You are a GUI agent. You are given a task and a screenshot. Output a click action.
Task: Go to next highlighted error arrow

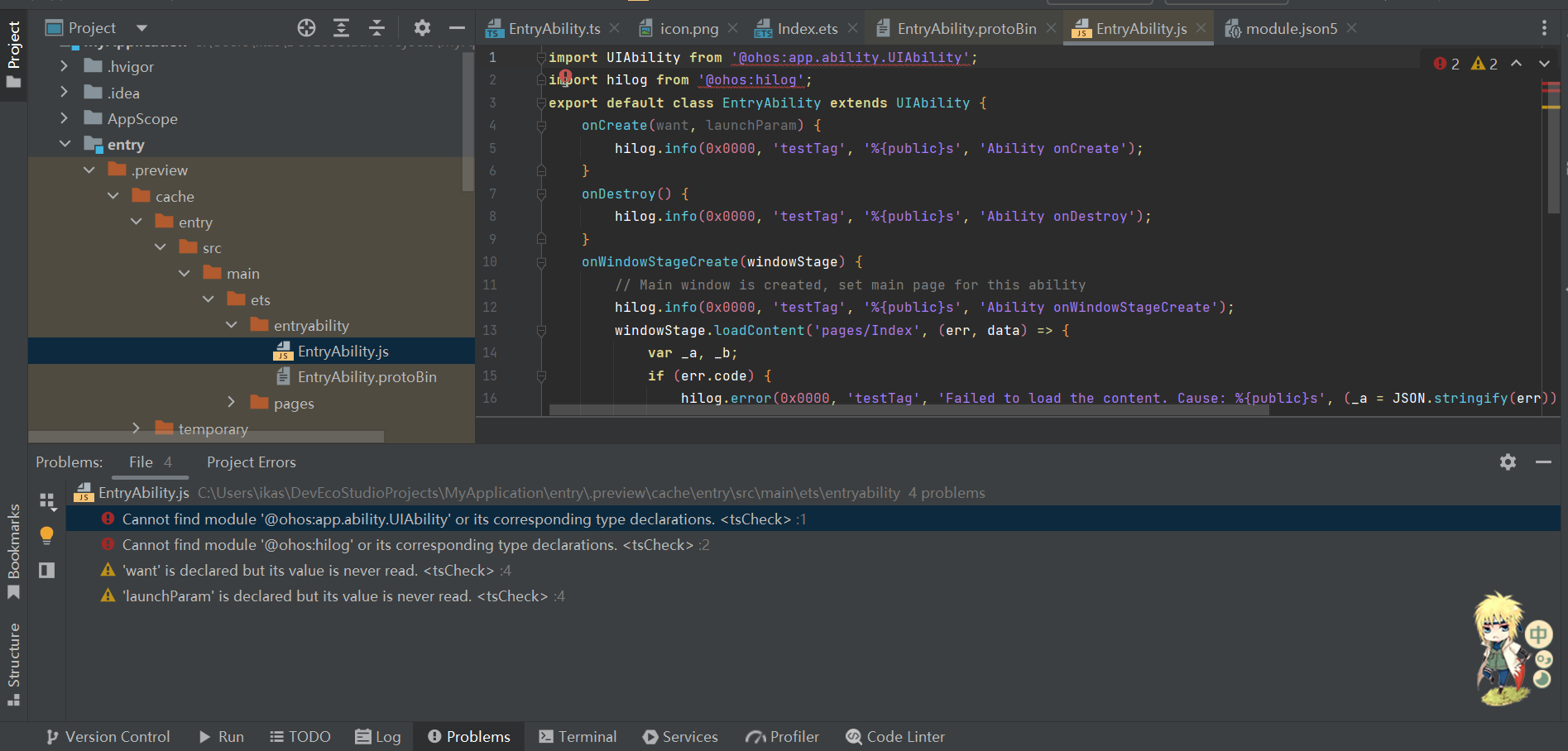point(1544,64)
